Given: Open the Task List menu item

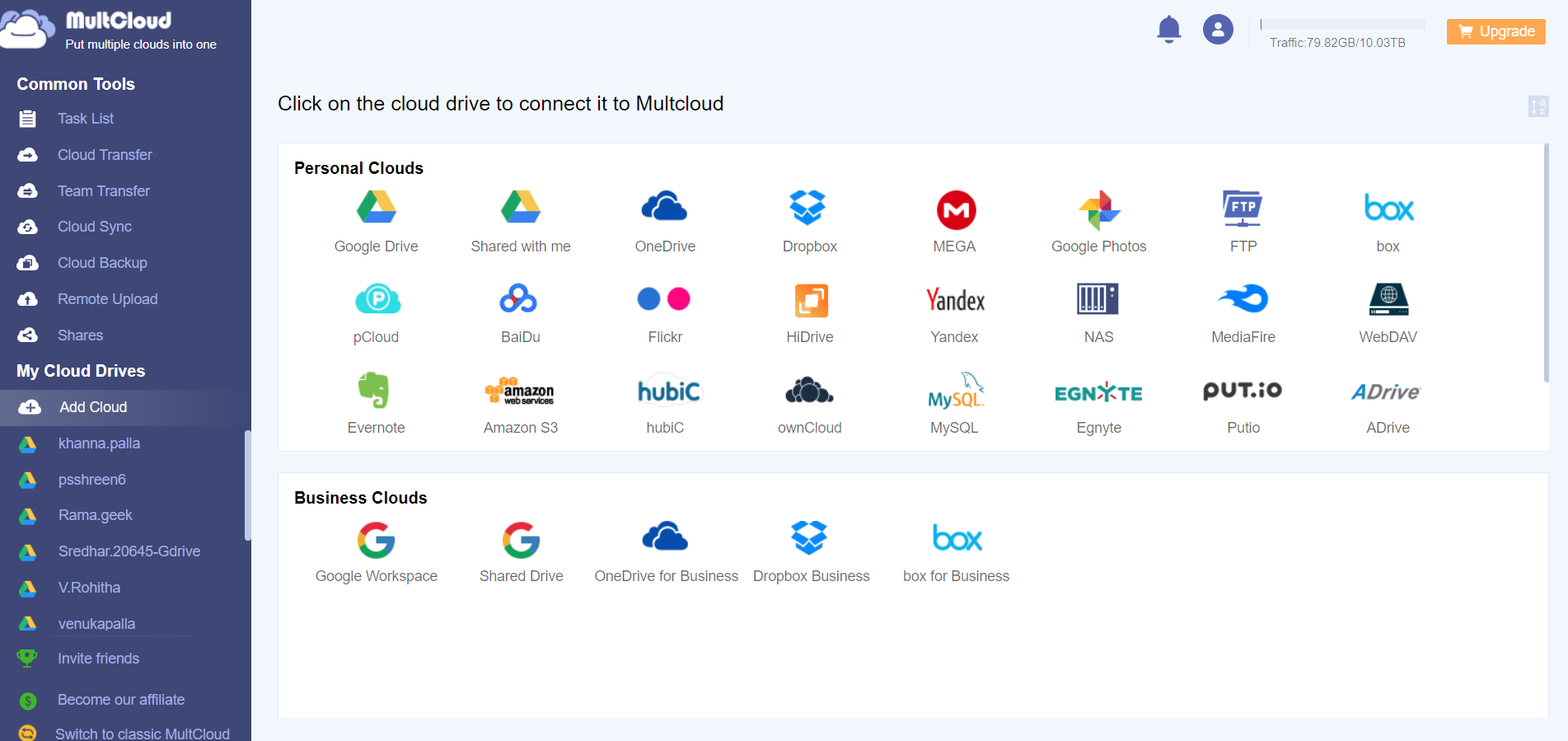Looking at the screenshot, I should [x=86, y=119].
